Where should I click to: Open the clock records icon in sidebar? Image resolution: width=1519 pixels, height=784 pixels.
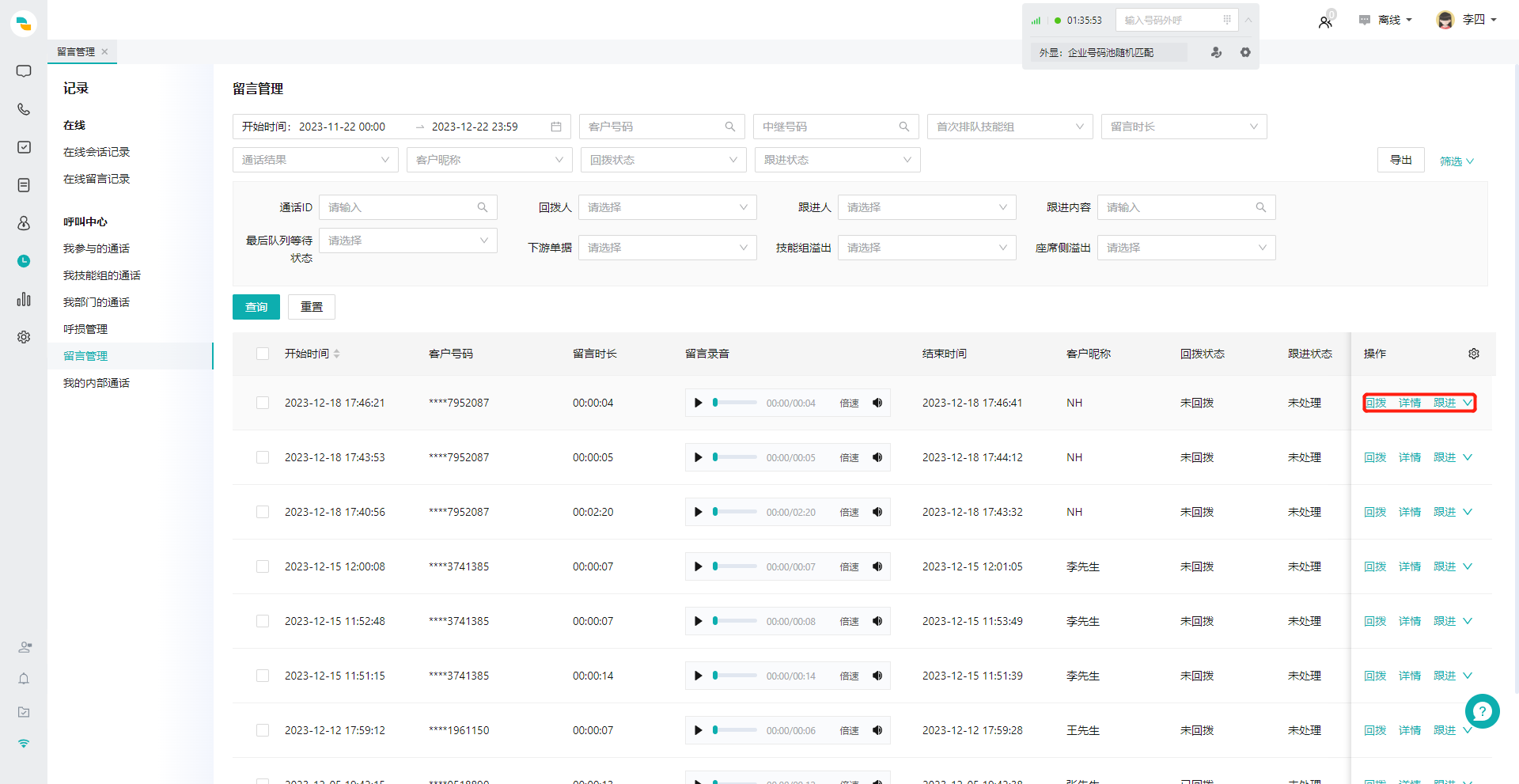24,261
